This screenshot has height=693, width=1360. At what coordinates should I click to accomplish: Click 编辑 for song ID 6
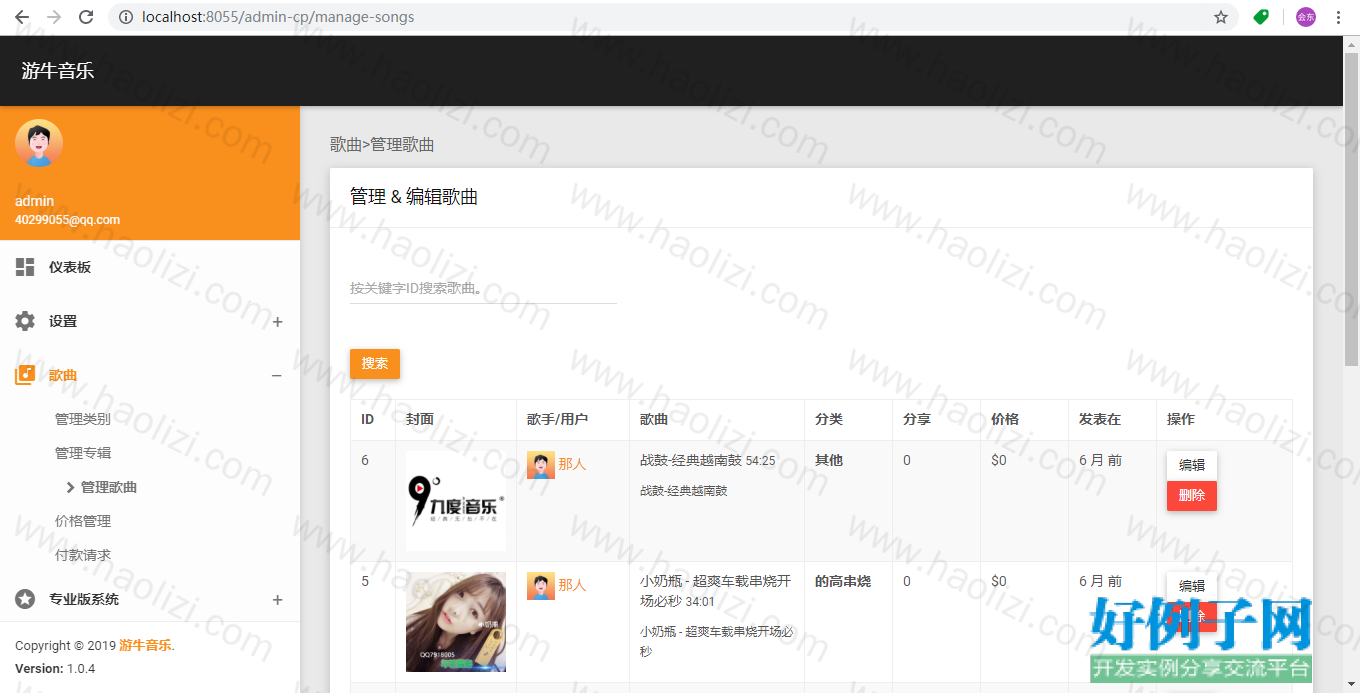click(1192, 465)
